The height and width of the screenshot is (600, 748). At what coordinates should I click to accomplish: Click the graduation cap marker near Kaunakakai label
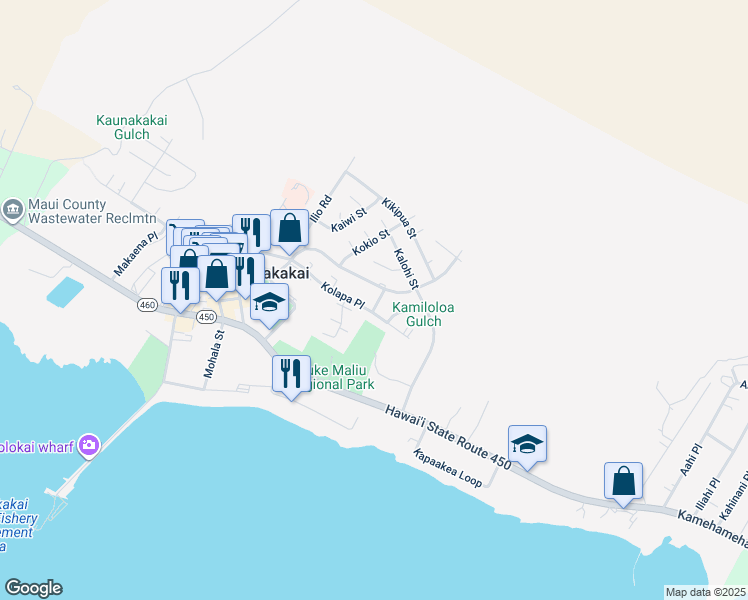(x=269, y=304)
